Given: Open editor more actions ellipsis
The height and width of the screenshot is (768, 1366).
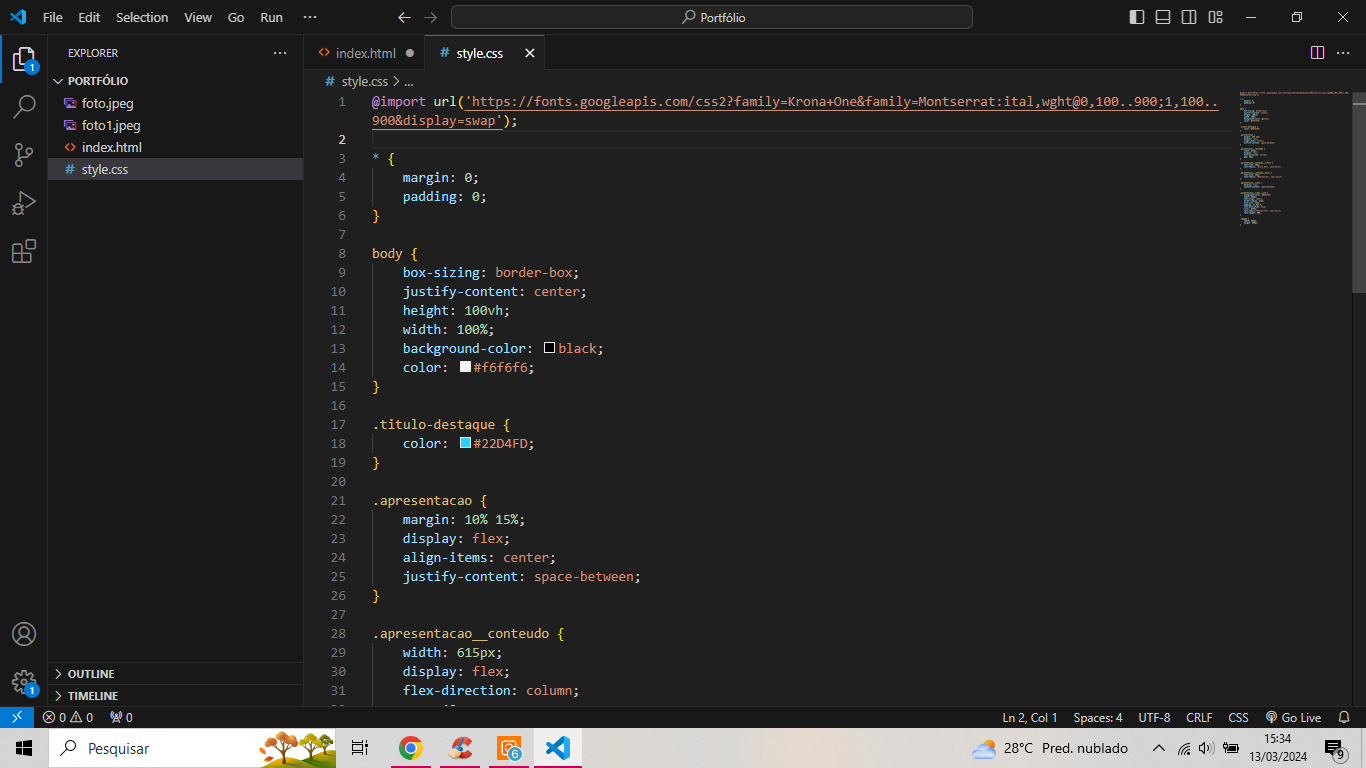Looking at the screenshot, I should tap(1344, 53).
